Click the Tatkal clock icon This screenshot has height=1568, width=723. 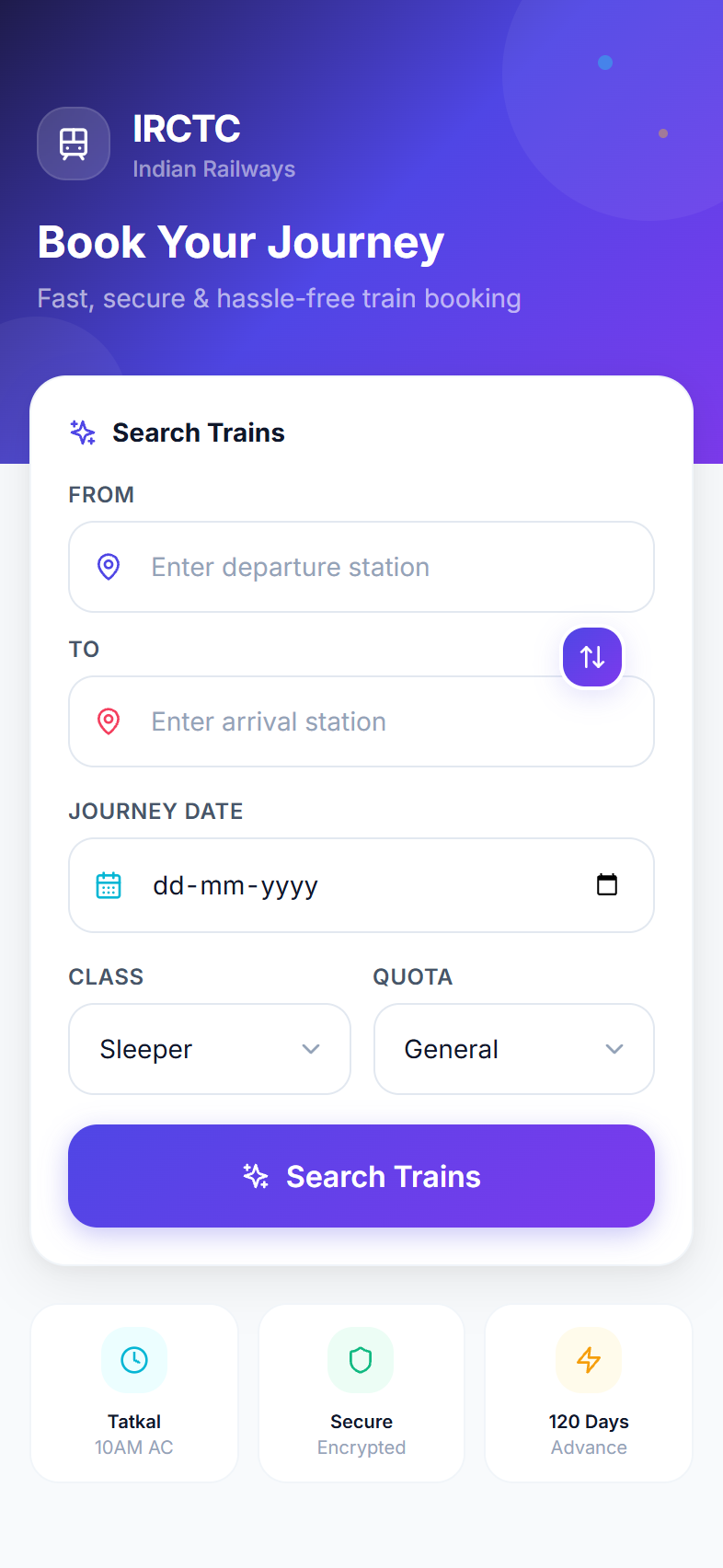pyautogui.click(x=134, y=1360)
